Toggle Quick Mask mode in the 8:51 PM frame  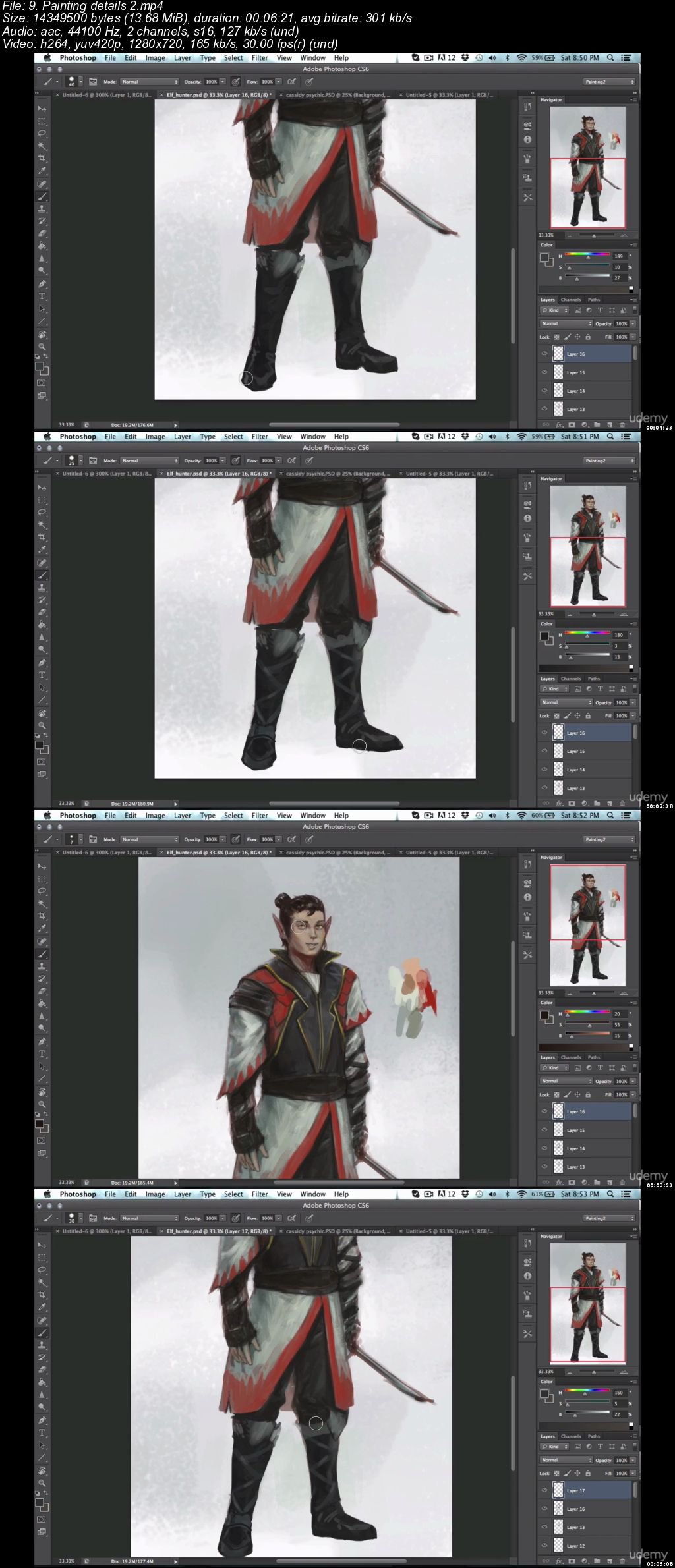(42, 761)
